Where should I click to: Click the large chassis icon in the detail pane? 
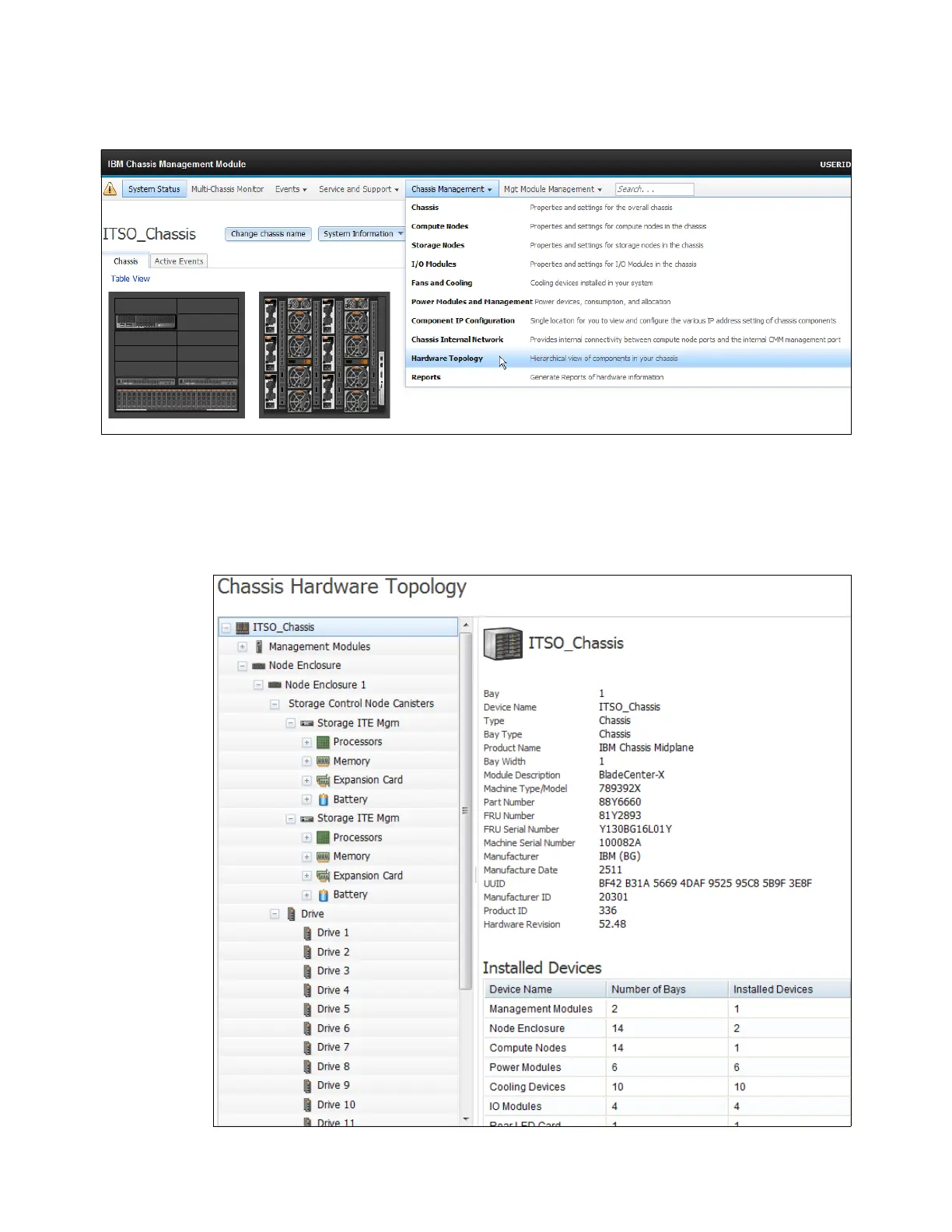pyautogui.click(x=502, y=643)
